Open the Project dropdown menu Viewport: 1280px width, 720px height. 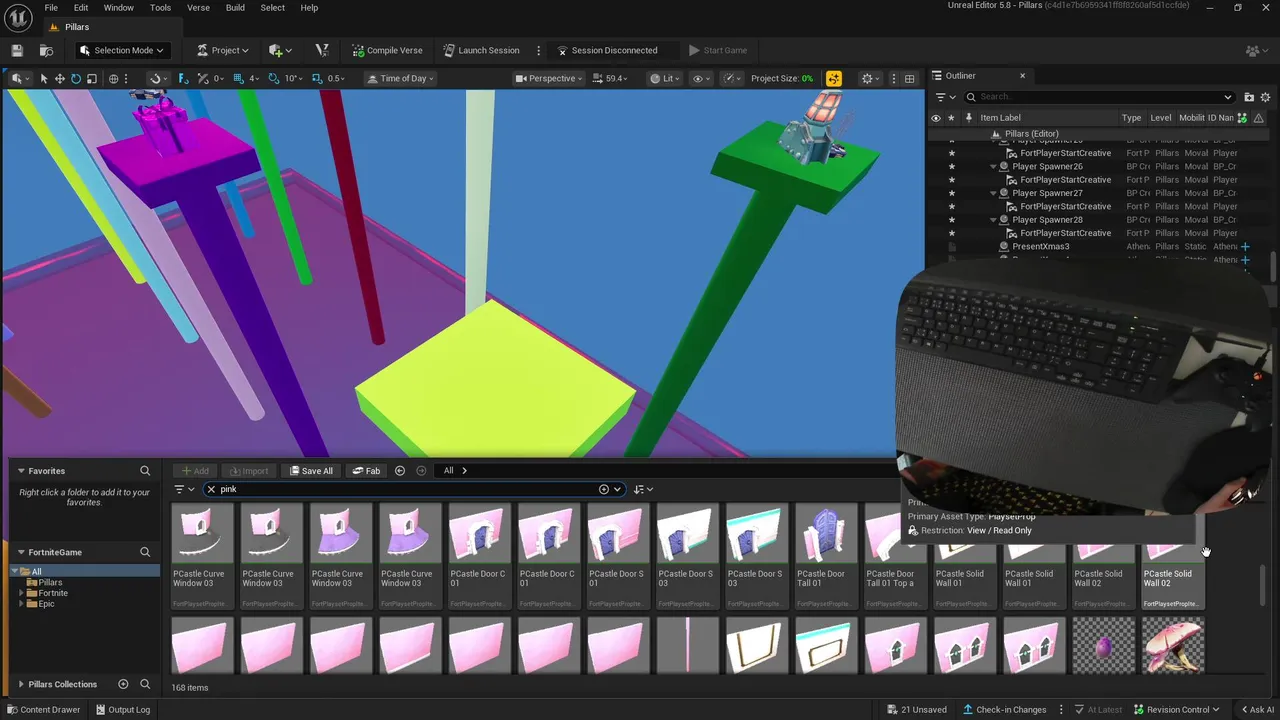tap(222, 50)
